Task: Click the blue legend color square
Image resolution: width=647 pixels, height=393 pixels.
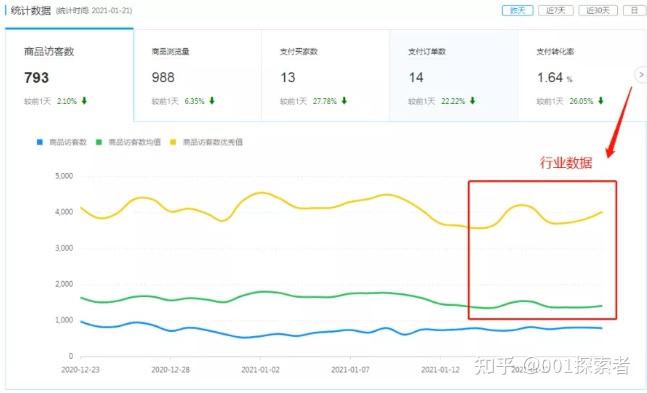Action: 40,142
